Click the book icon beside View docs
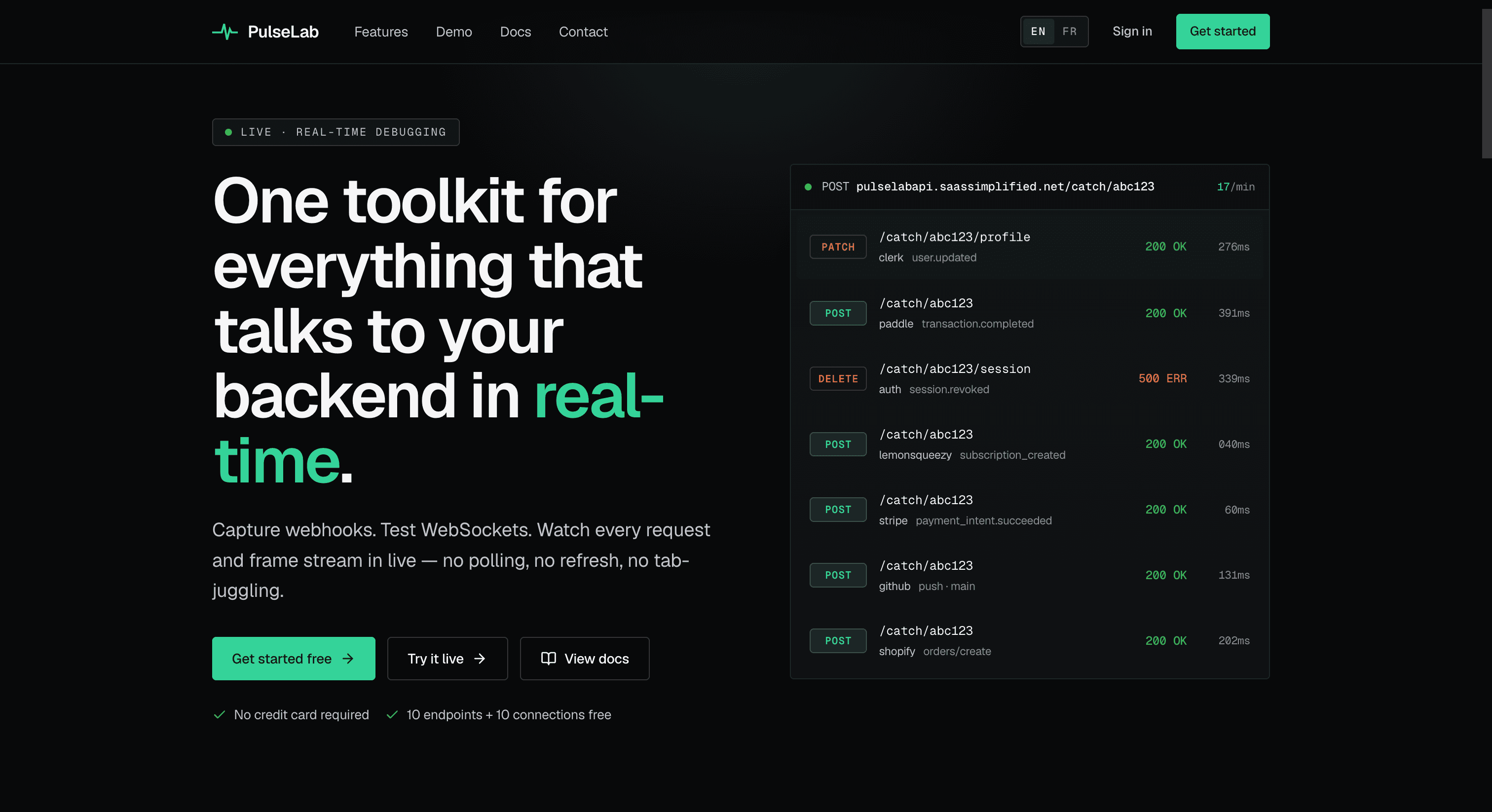1492x812 pixels. click(x=548, y=659)
